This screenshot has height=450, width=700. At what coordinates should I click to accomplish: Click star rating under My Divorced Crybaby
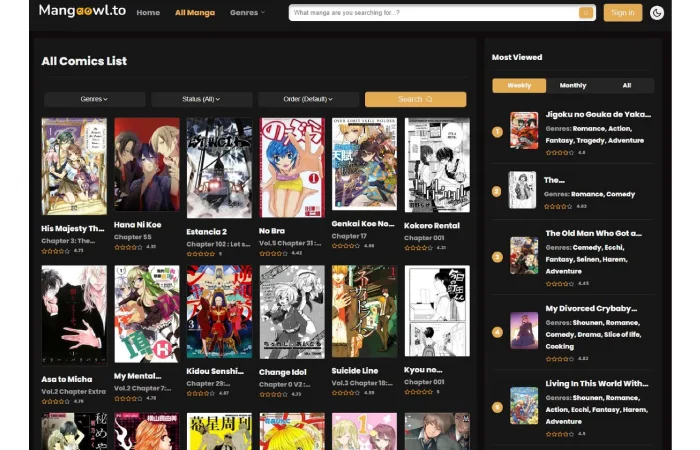tap(560, 359)
